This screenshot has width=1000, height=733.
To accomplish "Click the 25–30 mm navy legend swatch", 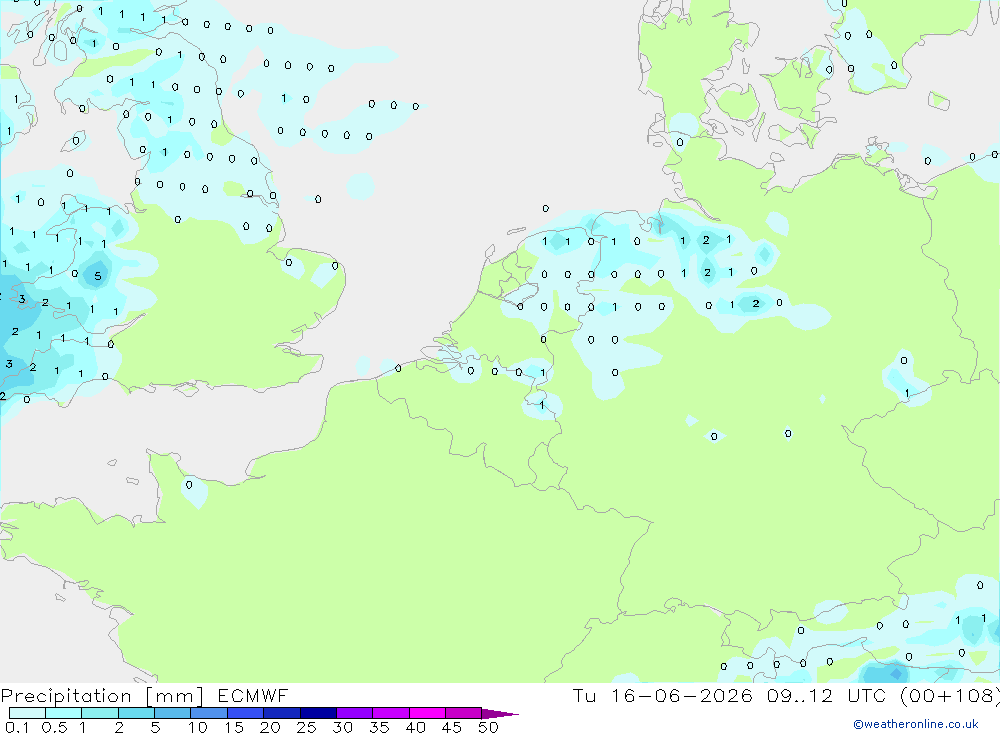I will click(x=318, y=713).
